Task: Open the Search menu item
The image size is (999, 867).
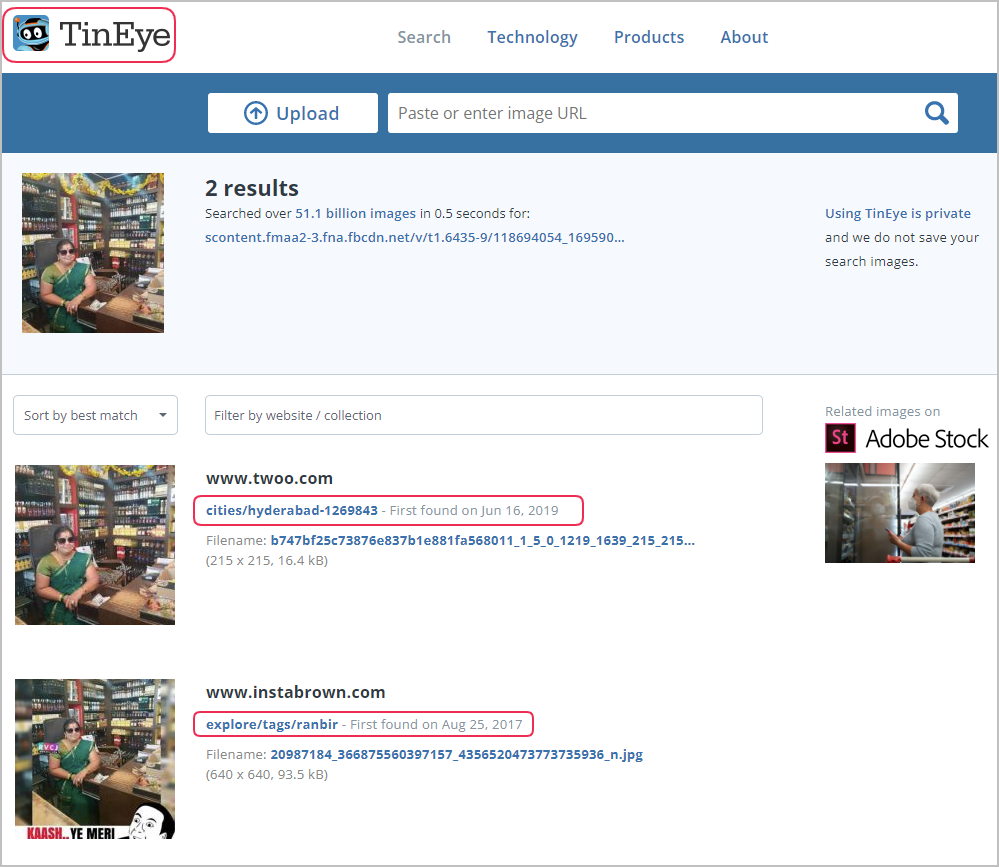Action: pos(424,37)
